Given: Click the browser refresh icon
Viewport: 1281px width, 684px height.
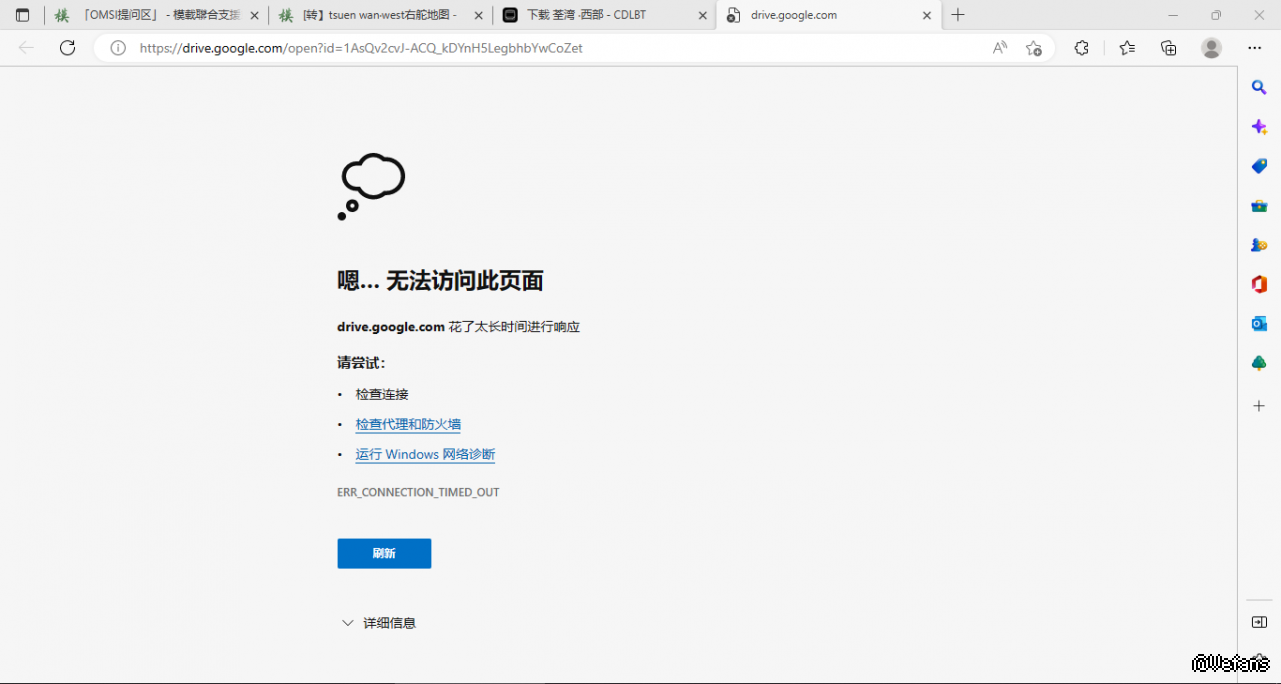Looking at the screenshot, I should coord(67,48).
